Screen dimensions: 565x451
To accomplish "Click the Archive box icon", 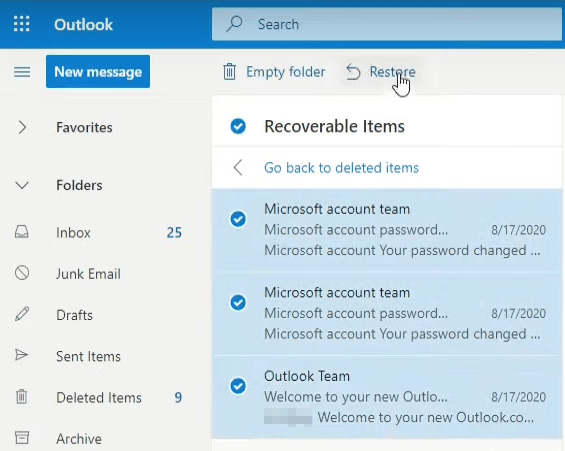I will [x=22, y=438].
